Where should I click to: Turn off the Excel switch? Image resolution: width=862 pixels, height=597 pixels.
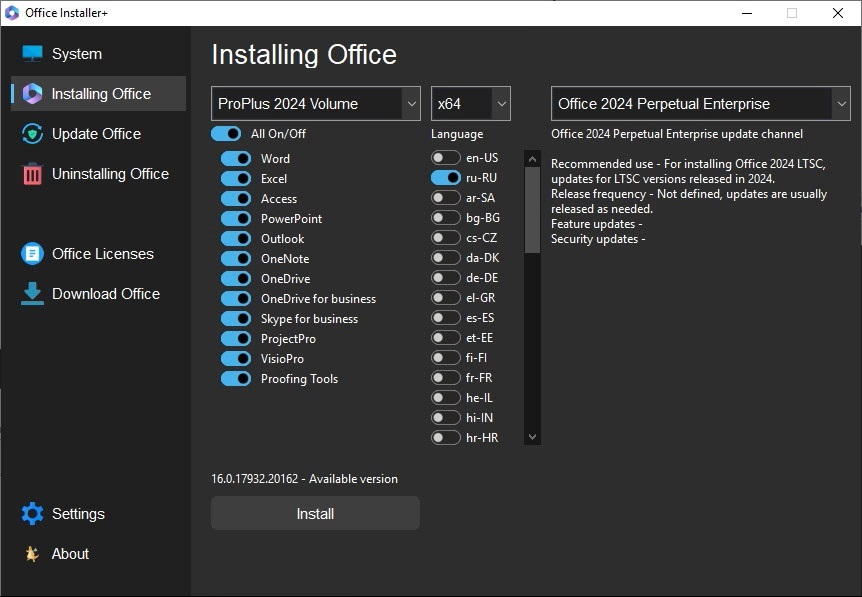(x=236, y=179)
